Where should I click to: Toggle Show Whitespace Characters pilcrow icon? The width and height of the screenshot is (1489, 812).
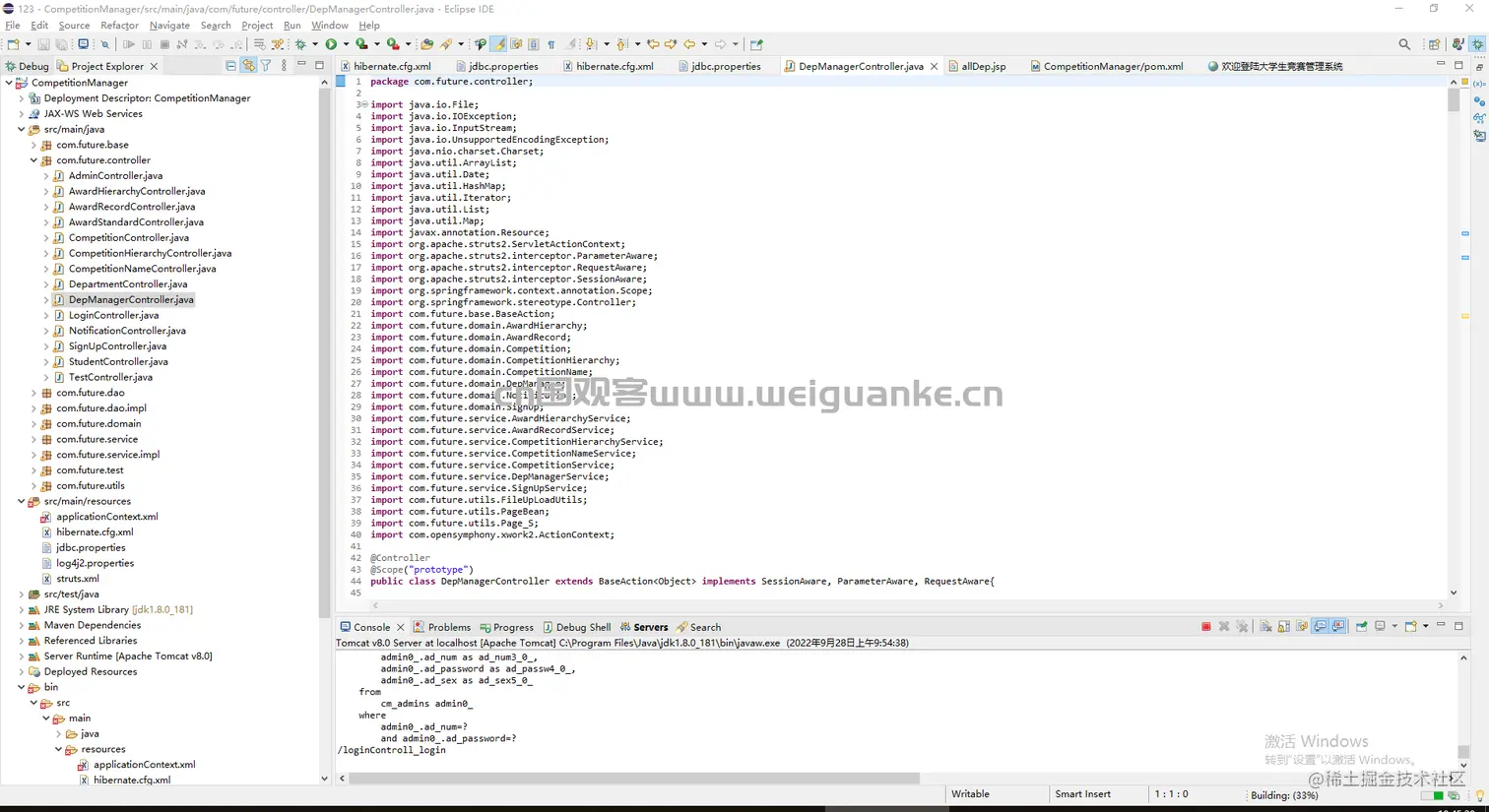click(x=551, y=44)
